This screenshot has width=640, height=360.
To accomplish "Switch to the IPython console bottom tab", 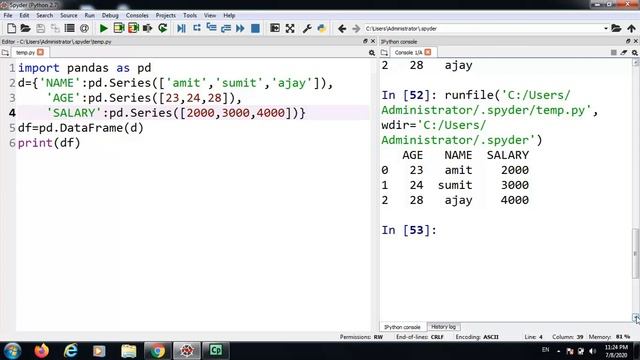I will pyautogui.click(x=402, y=327).
